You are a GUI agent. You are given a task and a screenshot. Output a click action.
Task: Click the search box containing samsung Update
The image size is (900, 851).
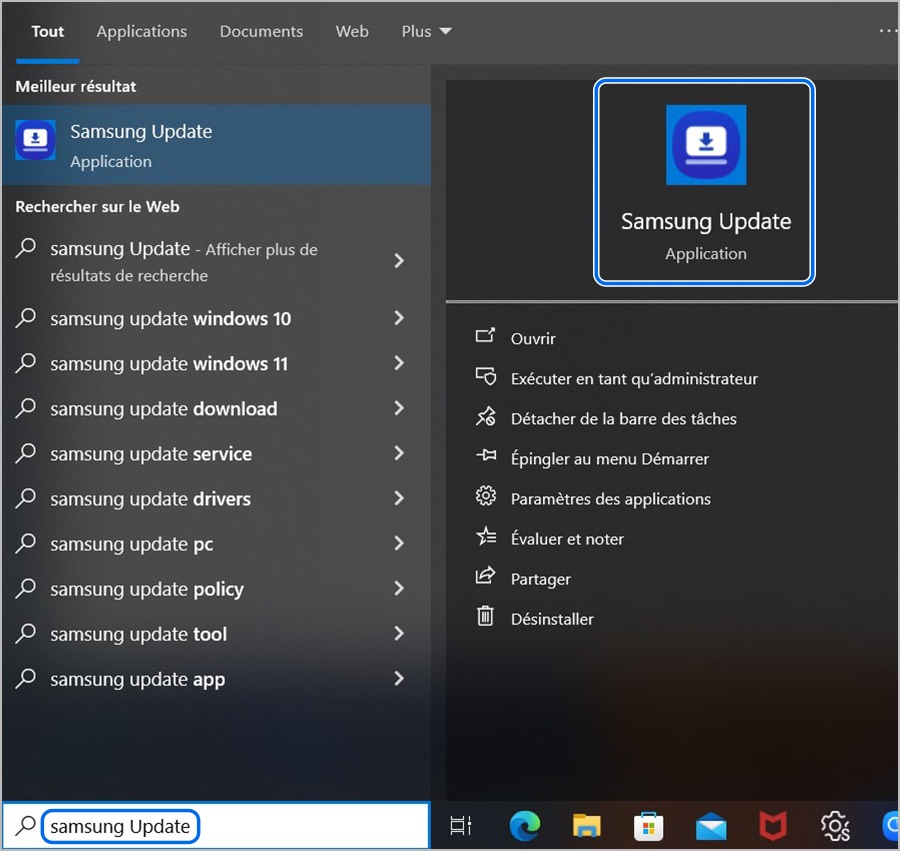pos(120,827)
